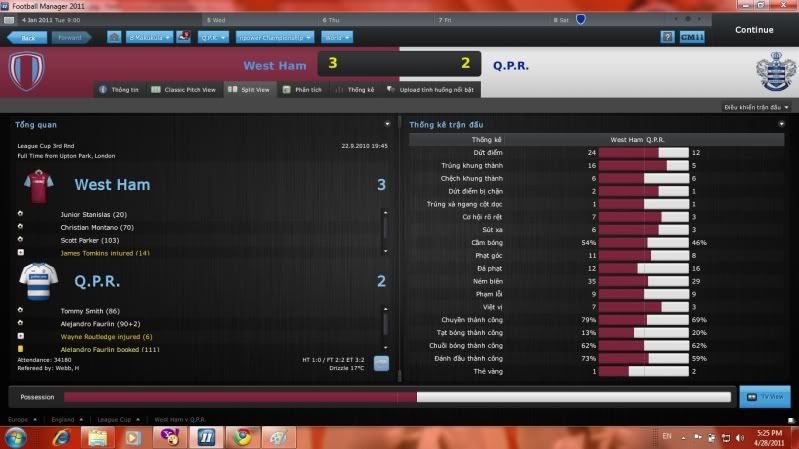
Task: Open the World dropdown menu
Action: (x=337, y=37)
